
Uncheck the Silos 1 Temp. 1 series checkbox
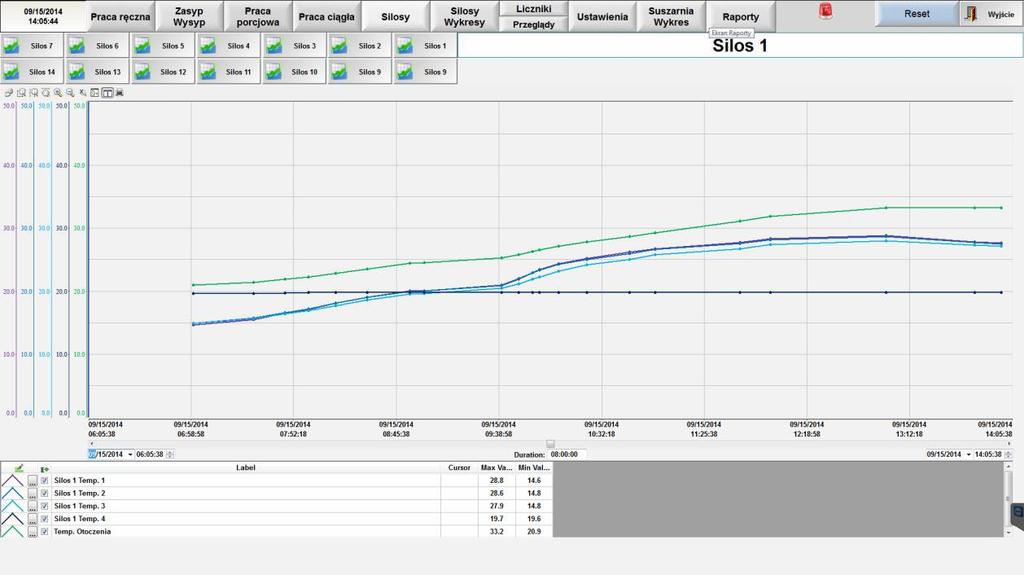pos(44,480)
